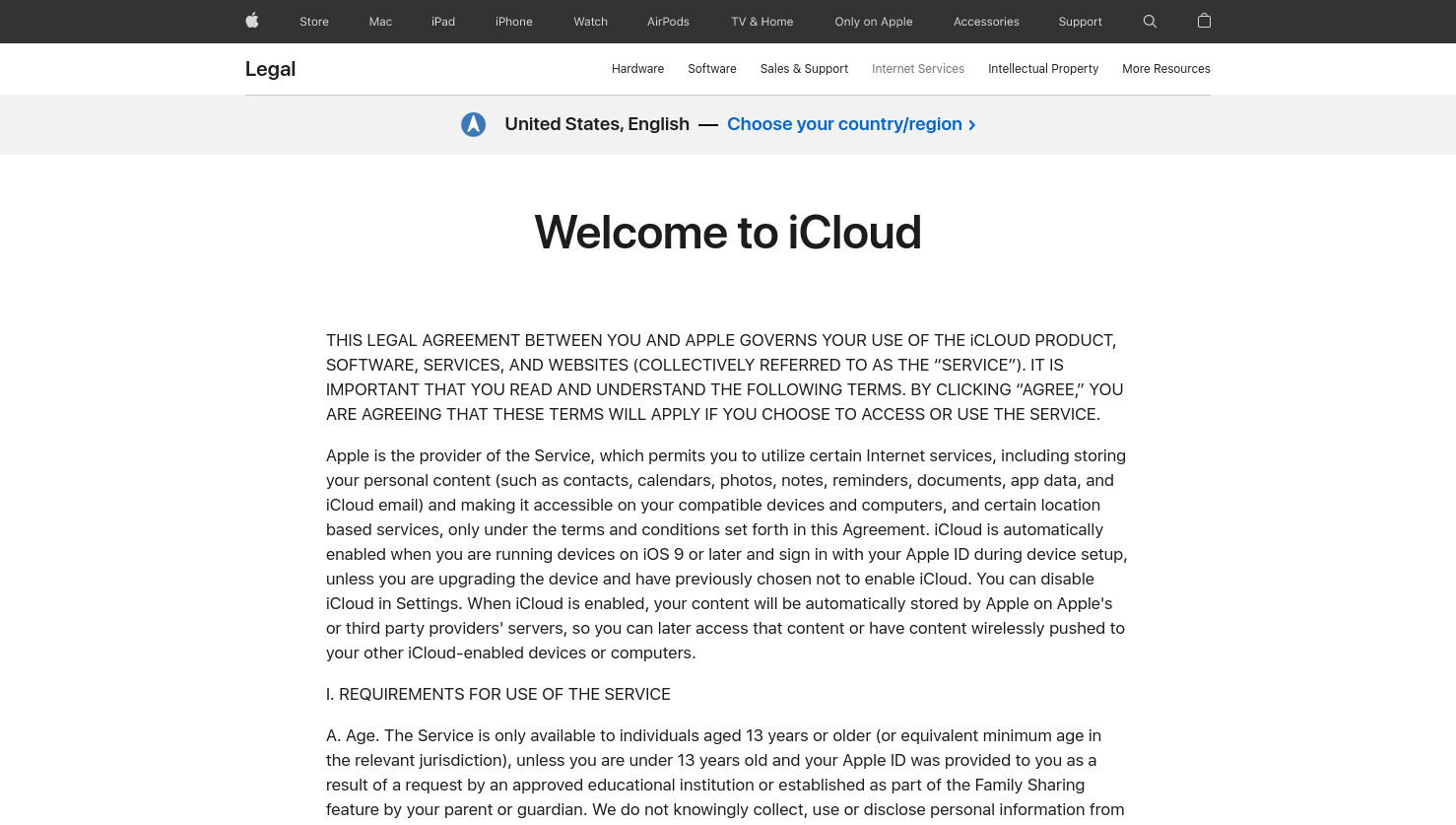
Task: Open the search magnifier icon
Action: 1150,22
